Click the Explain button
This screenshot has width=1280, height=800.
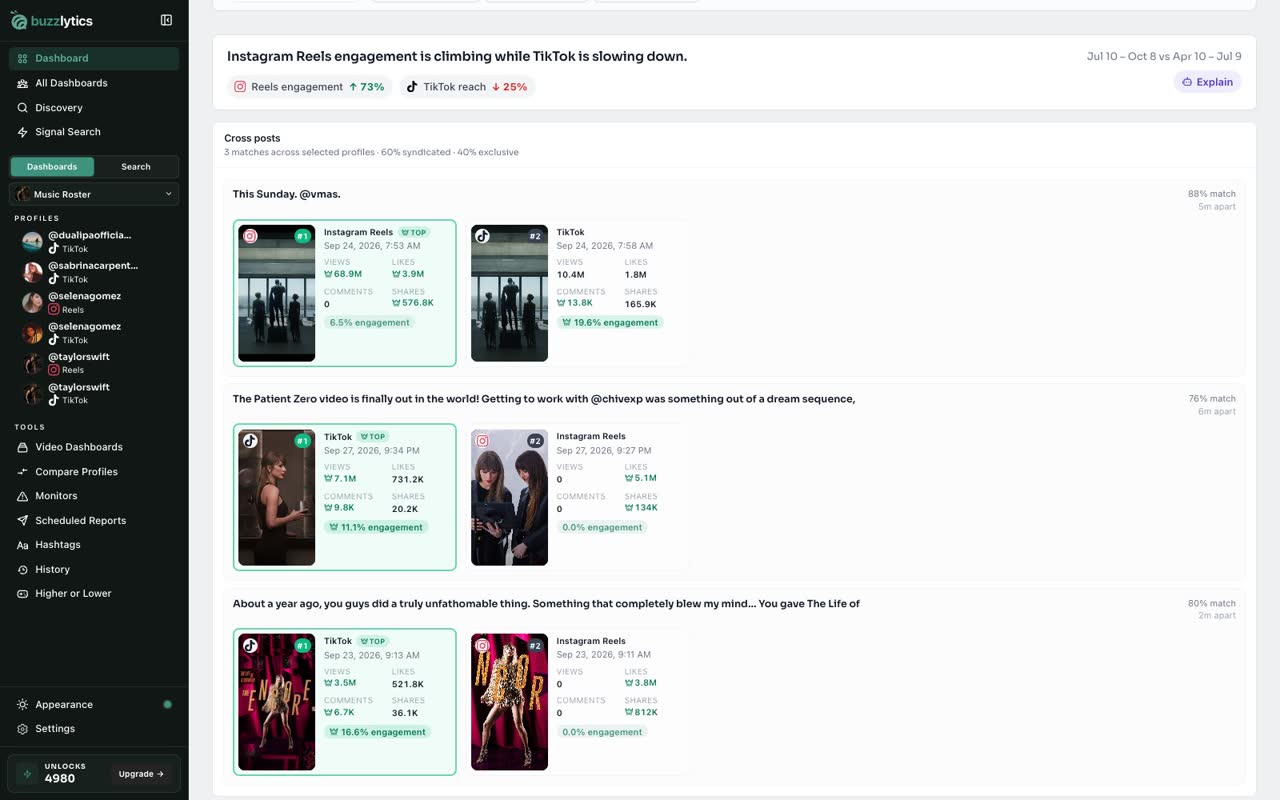[x=1207, y=82]
